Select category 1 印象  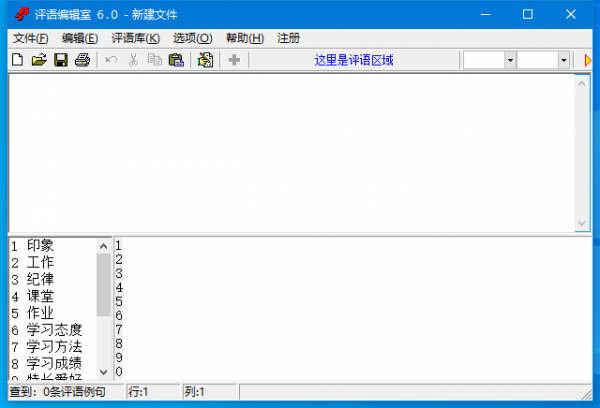click(53, 245)
